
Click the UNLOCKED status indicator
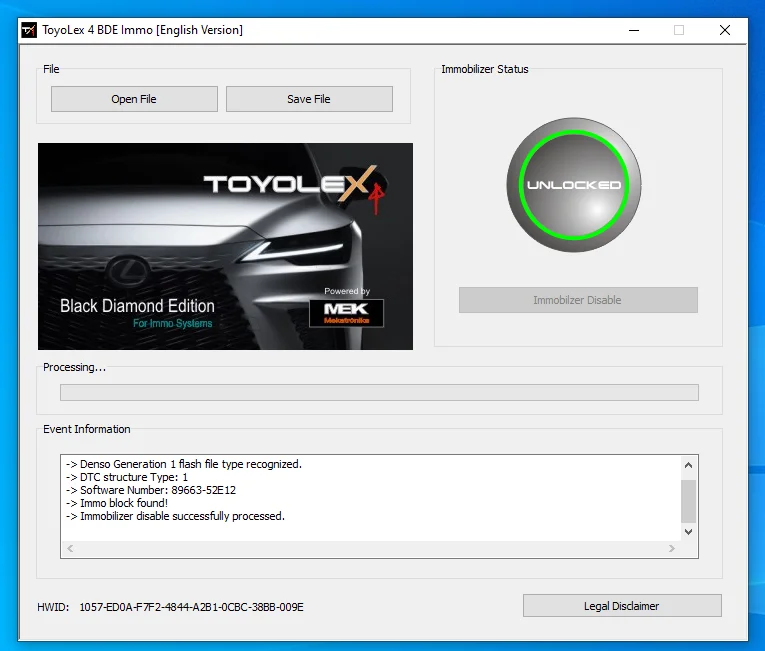coord(574,185)
